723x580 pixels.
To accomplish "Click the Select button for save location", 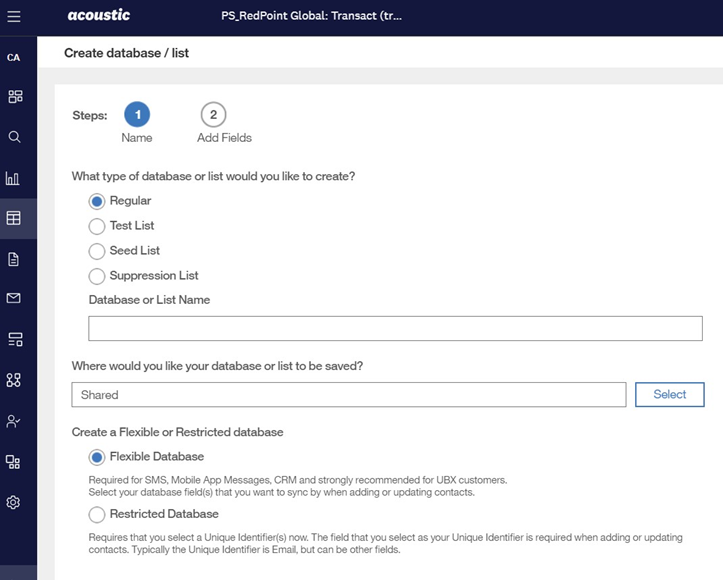I will tap(669, 394).
